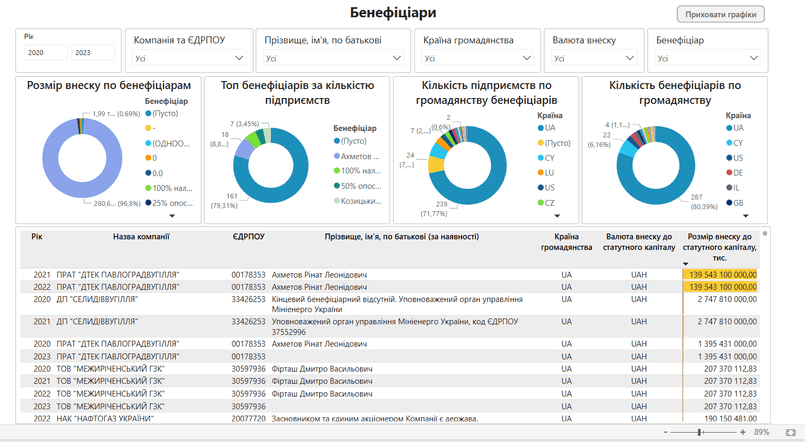Image resolution: width=810 pixels, height=442 pixels.
Task: Click the Приховати графіки button
Action: click(x=720, y=14)
